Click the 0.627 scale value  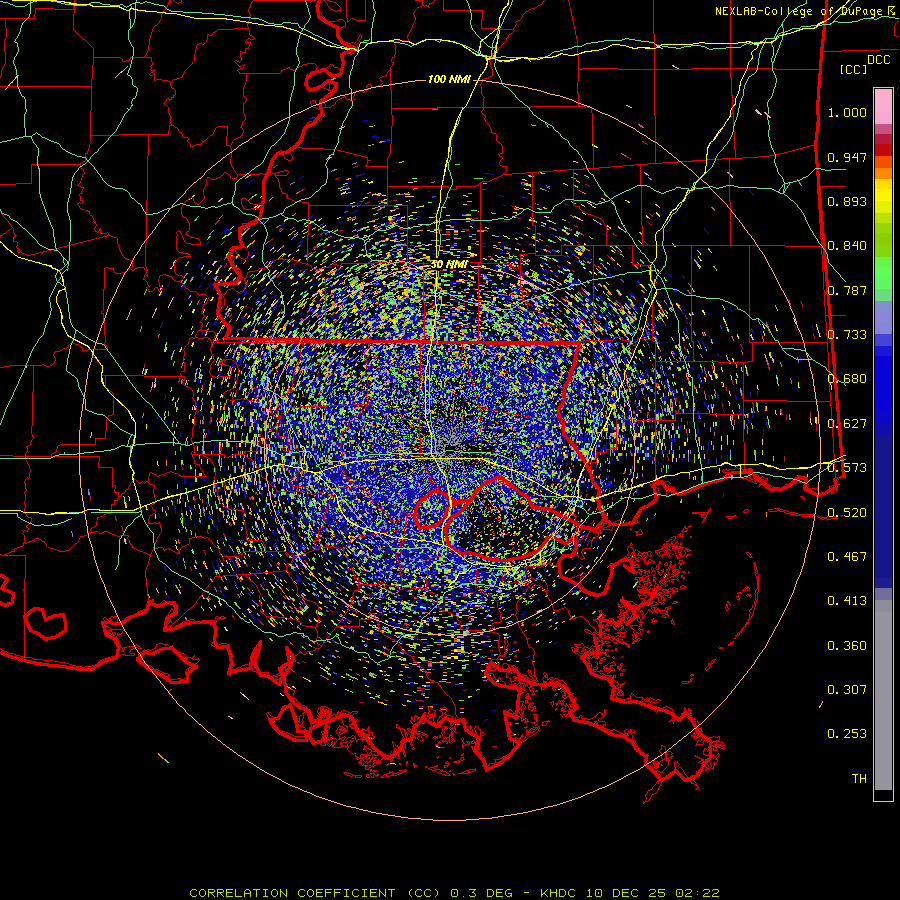(x=847, y=424)
